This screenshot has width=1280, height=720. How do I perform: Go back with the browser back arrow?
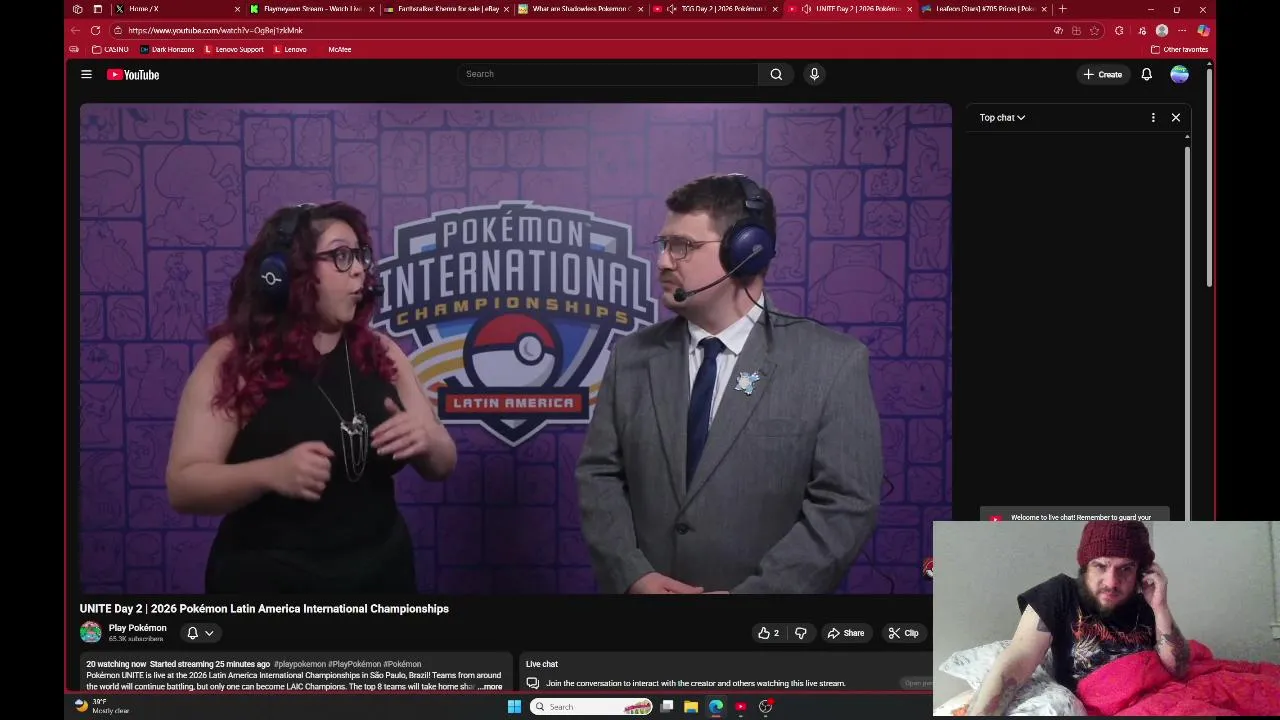click(x=75, y=30)
